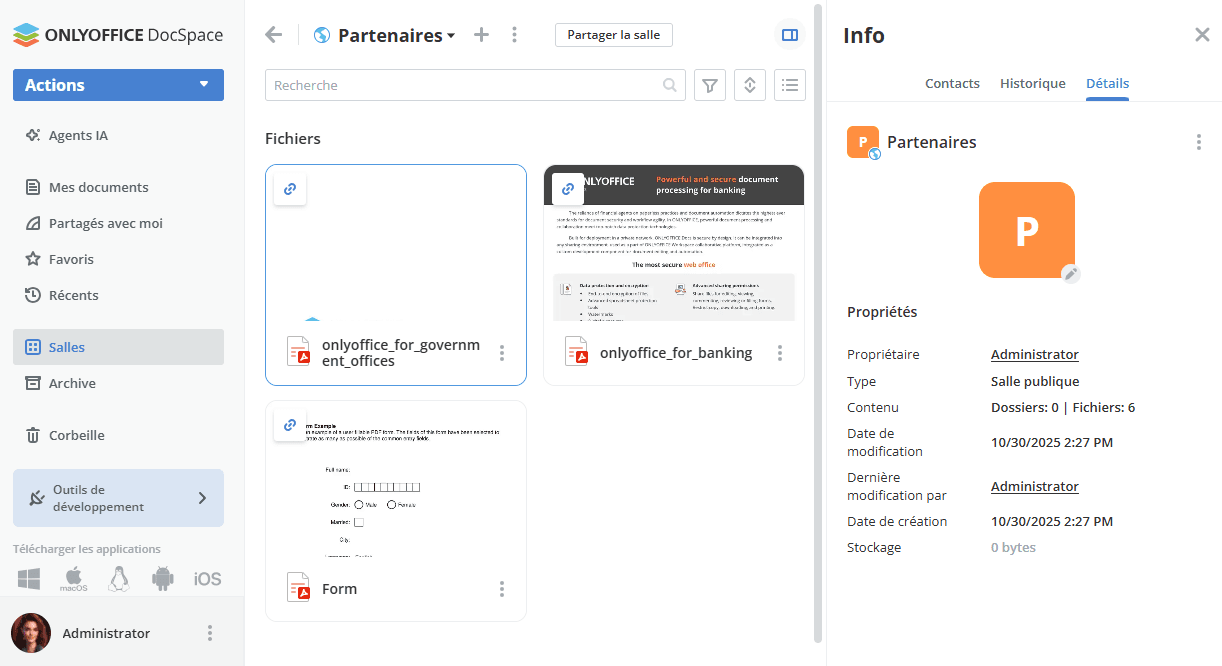The height and width of the screenshot is (666, 1222).
Task: Click link icon on onlyoffice_for_banking file
Action: (x=568, y=189)
